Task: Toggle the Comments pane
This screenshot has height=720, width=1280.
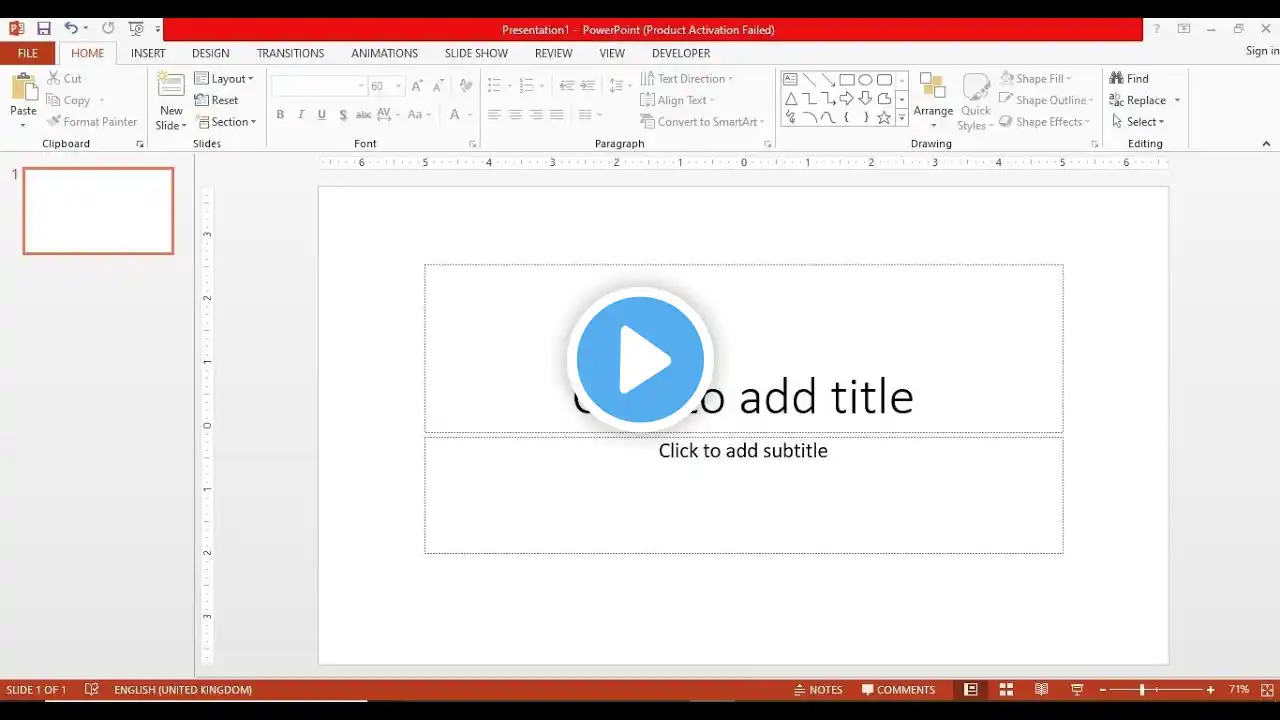Action: pos(898,690)
